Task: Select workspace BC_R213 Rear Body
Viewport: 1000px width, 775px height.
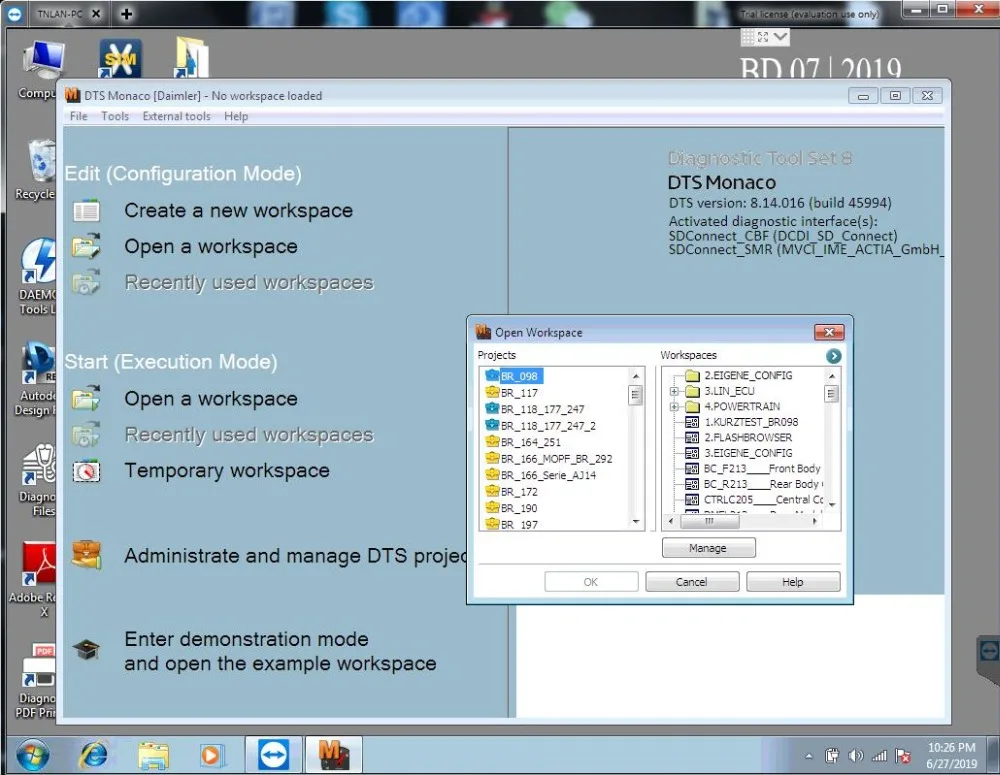Action: pos(763,484)
